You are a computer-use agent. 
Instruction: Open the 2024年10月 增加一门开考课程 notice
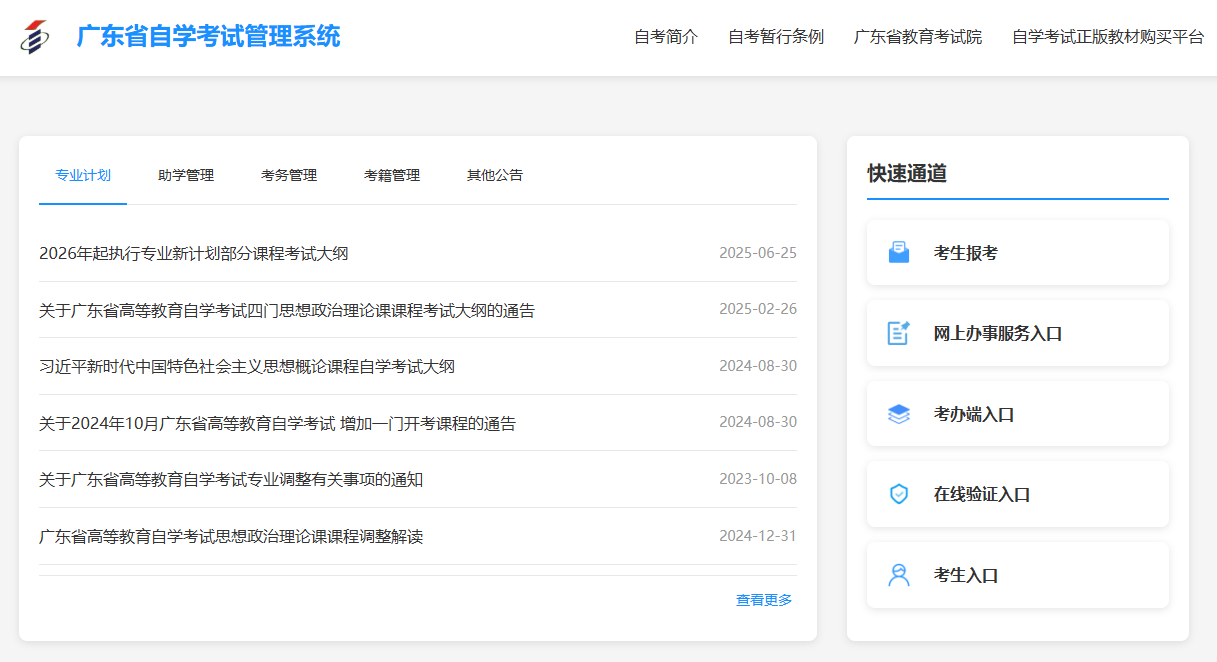point(277,424)
